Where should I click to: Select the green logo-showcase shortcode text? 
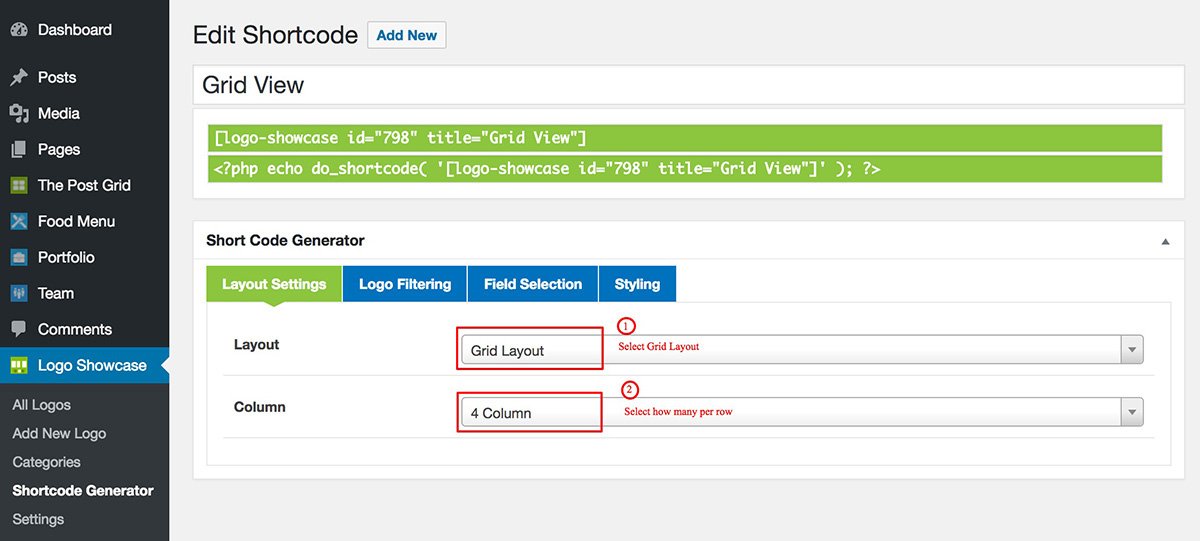pyautogui.click(x=685, y=138)
